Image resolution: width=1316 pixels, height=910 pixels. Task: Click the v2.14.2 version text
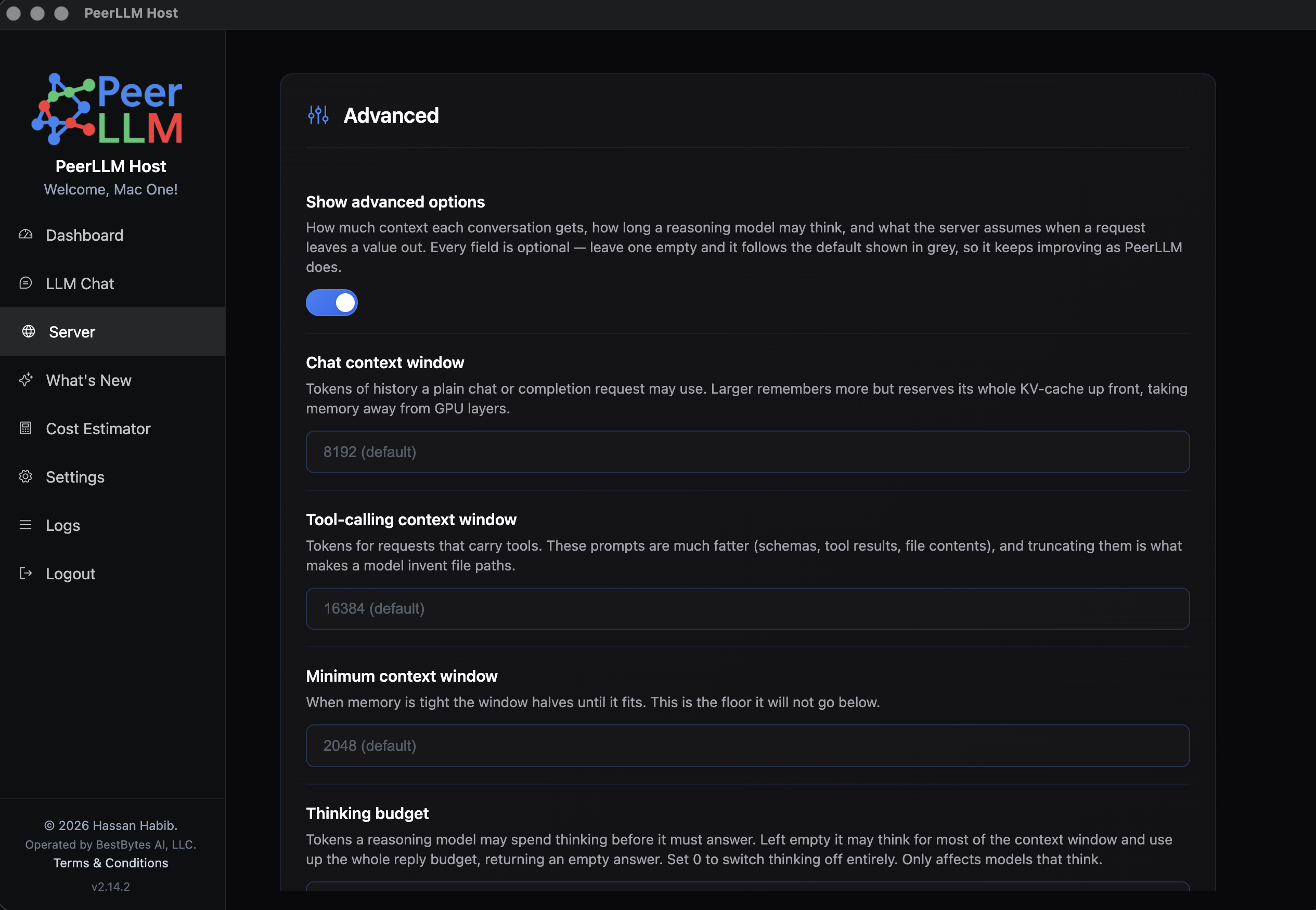[111, 887]
